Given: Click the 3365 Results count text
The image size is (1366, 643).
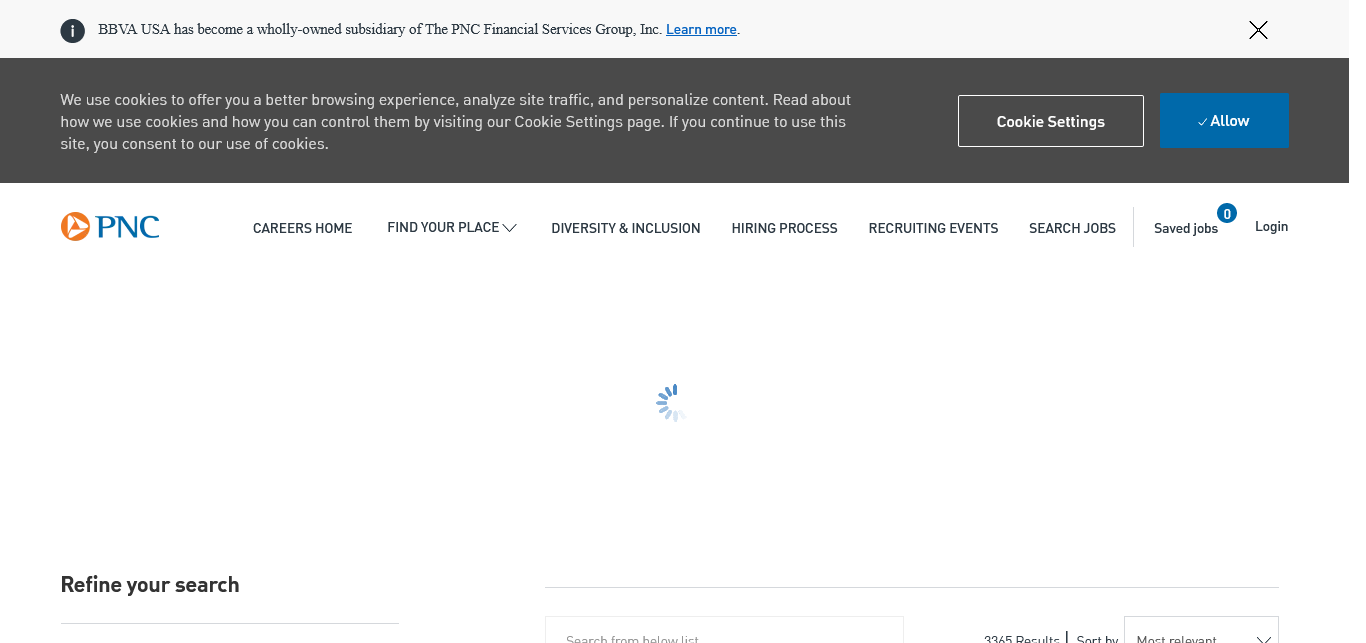Looking at the screenshot, I should [x=1021, y=638].
